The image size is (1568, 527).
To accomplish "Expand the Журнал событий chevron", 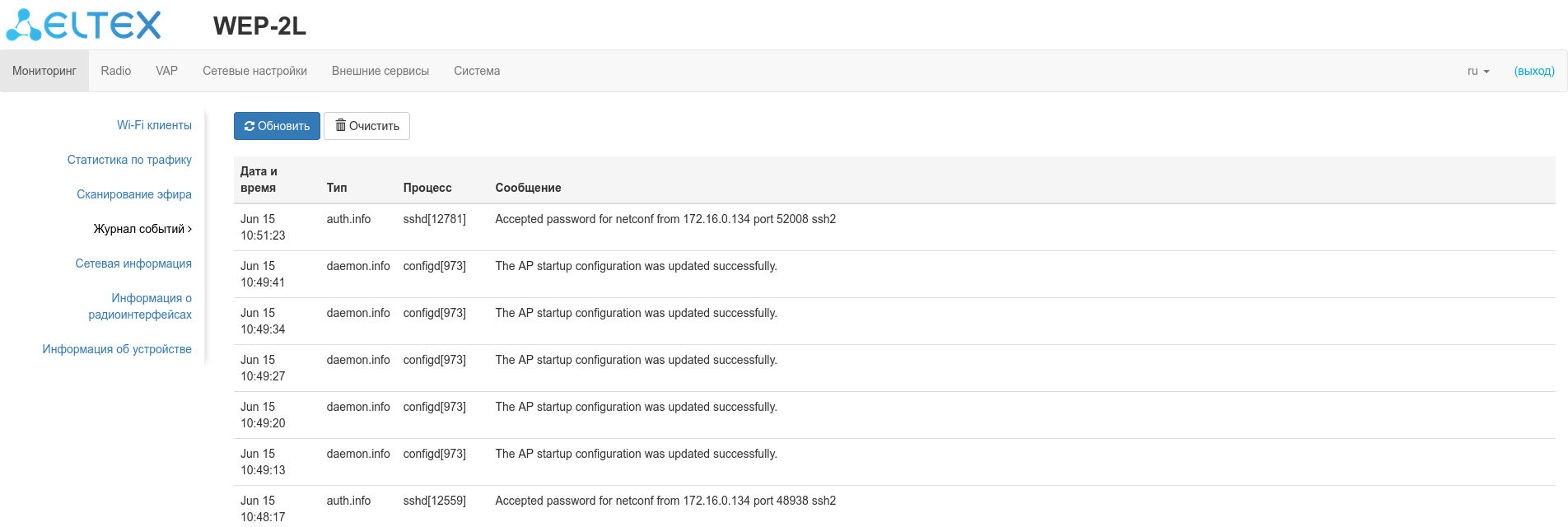I will click(x=189, y=229).
